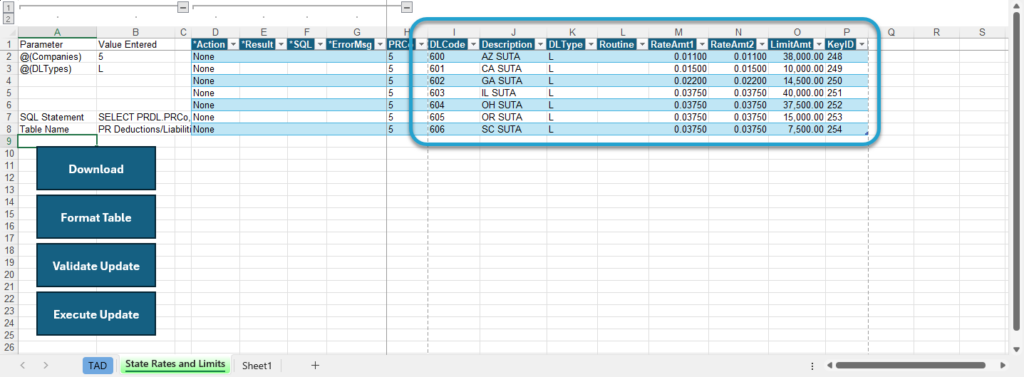Click the Download button
The width and height of the screenshot is (1024, 377).
pos(96,169)
